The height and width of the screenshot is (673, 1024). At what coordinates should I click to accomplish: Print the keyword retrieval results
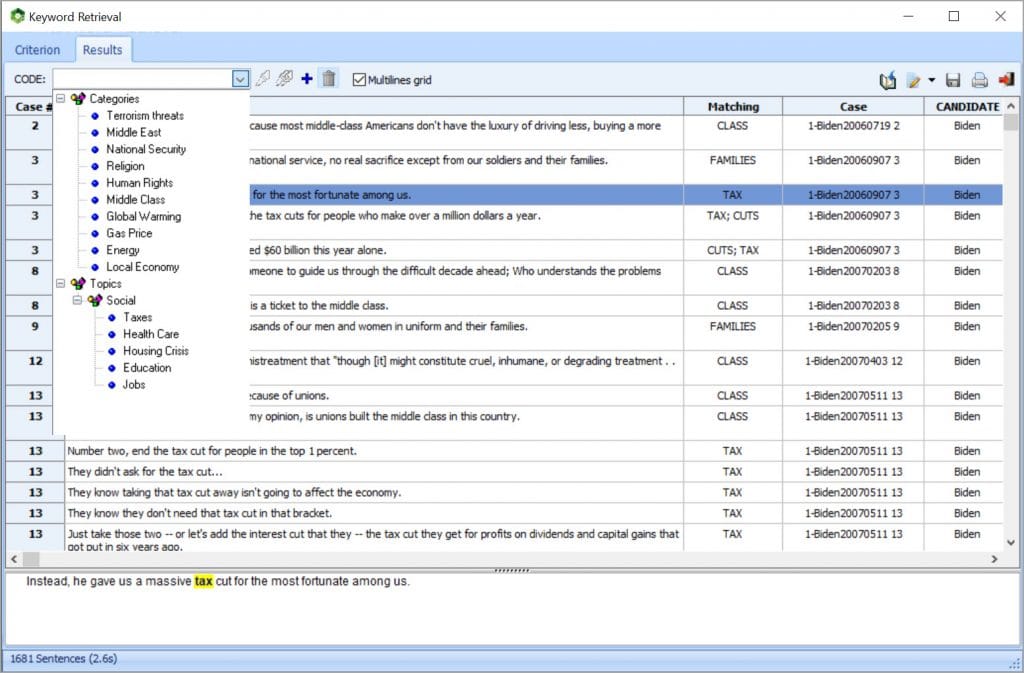click(979, 80)
